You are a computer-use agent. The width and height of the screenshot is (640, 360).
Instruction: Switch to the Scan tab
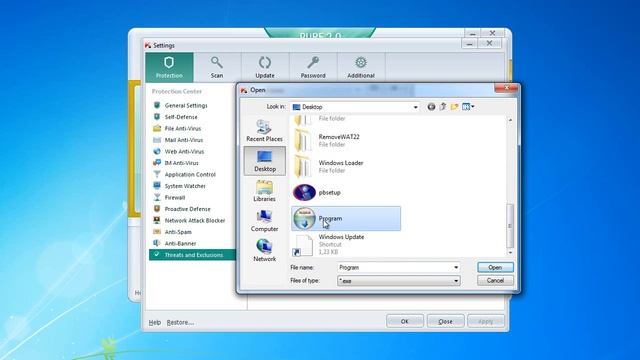tap(217, 67)
